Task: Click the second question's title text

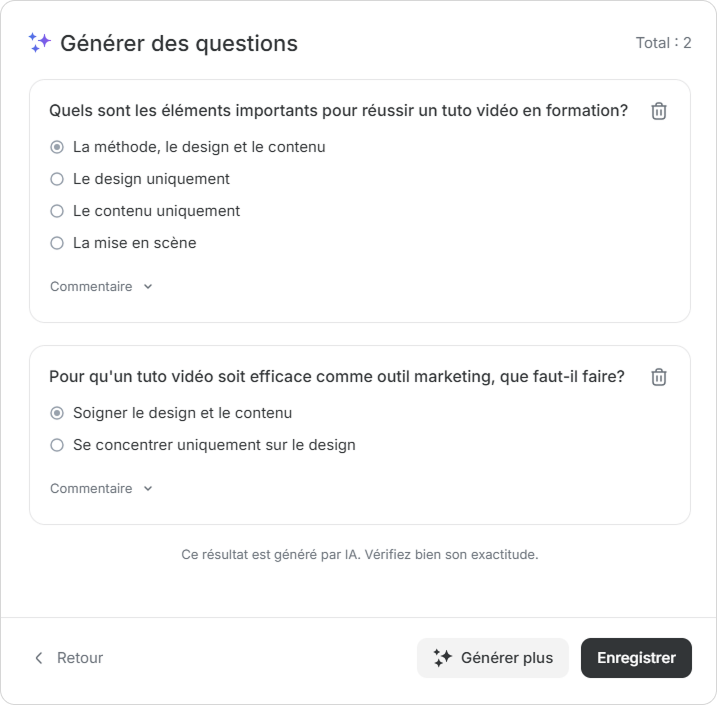Action: pos(336,377)
